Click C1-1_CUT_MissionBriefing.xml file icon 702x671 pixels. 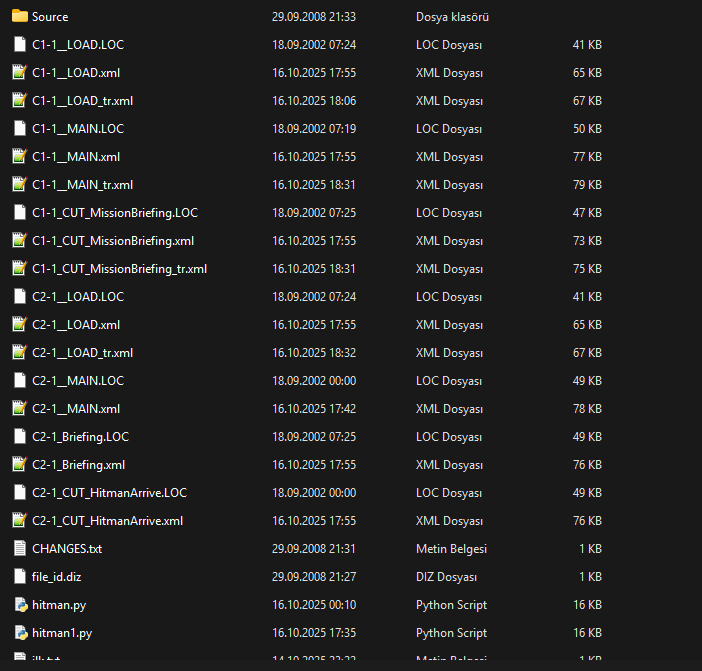point(20,240)
